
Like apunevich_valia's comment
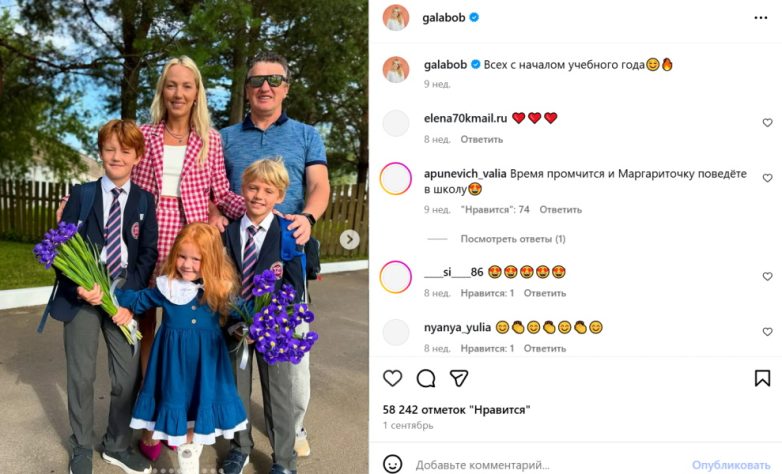(767, 178)
